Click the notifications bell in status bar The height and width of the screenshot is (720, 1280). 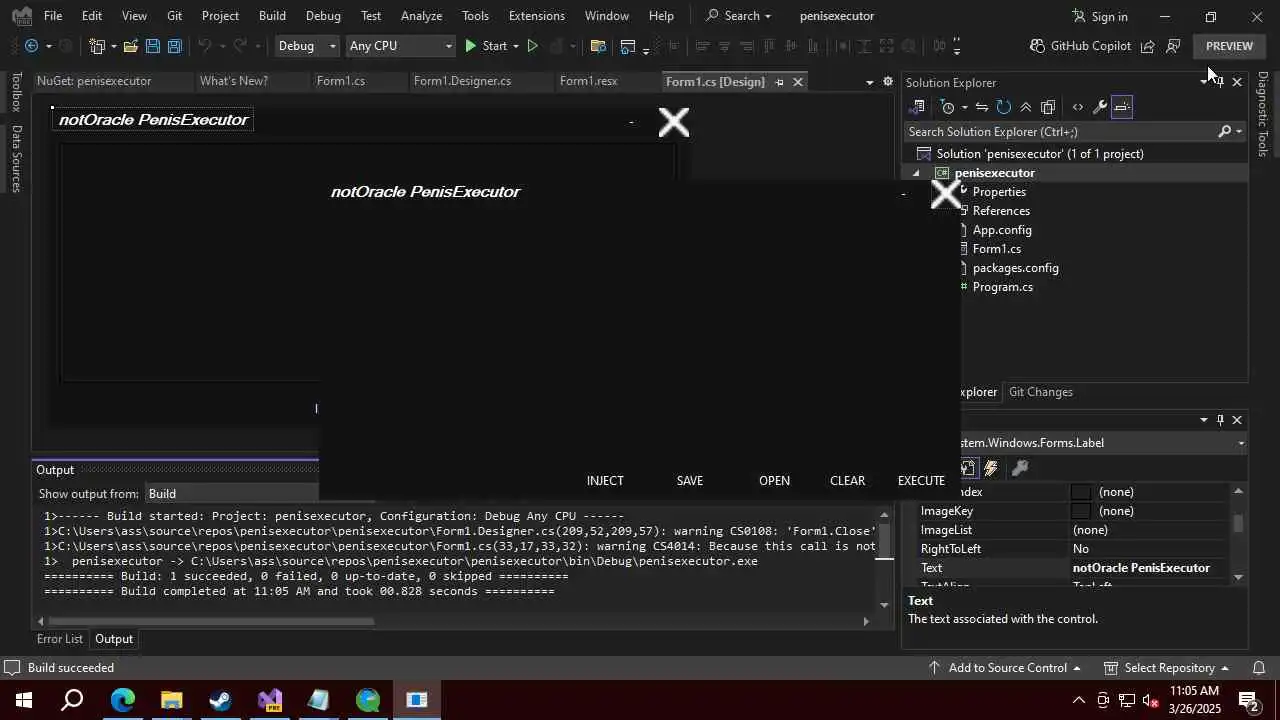coord(1259,668)
